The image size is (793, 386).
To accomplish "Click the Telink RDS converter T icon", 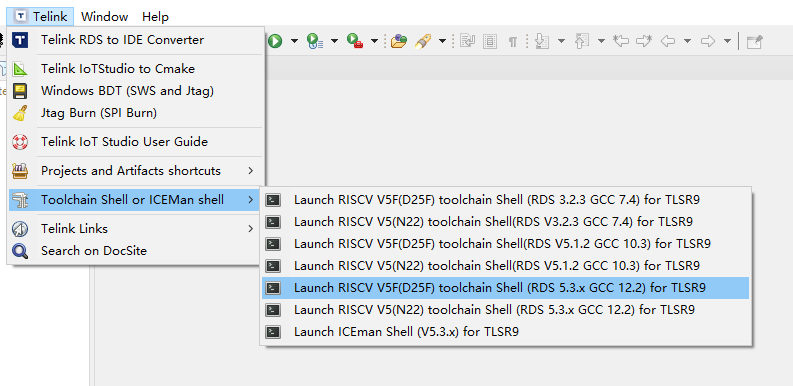I will pyautogui.click(x=20, y=40).
